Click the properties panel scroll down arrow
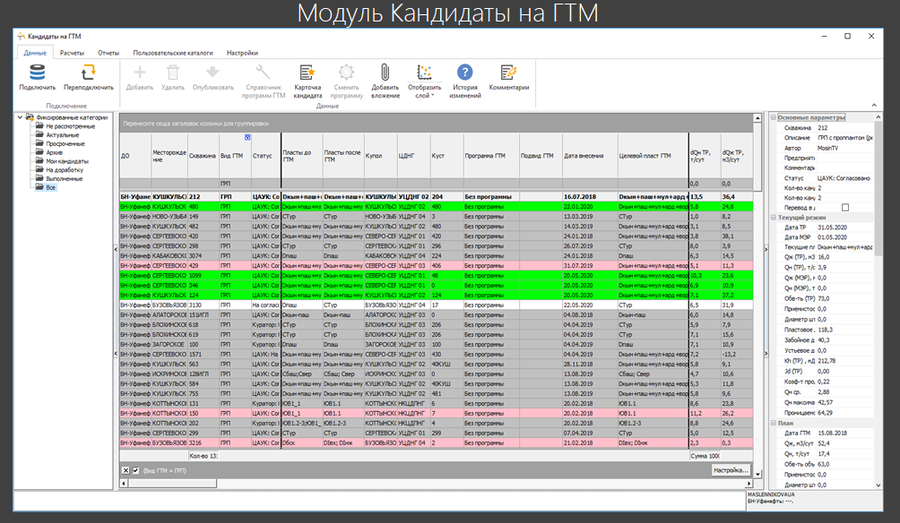Image resolution: width=900 pixels, height=523 pixels. pyautogui.click(x=878, y=485)
